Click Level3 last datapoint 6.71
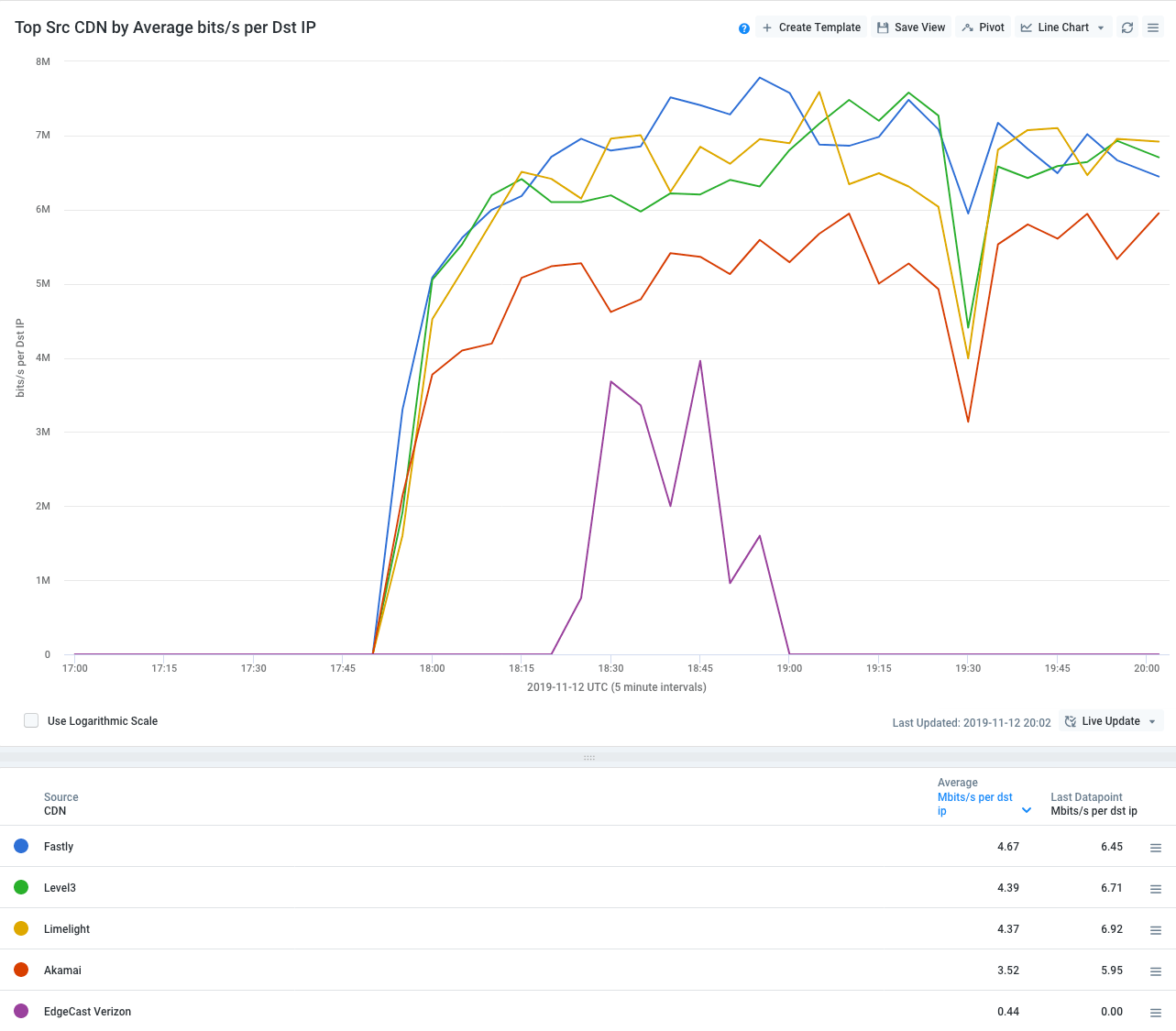Image resolution: width=1176 pixels, height=1031 pixels. 1112,888
